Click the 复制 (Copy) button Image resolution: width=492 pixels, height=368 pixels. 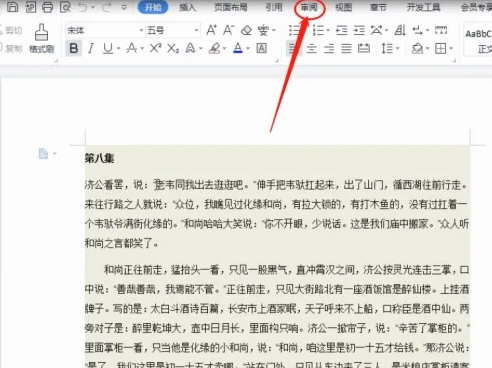tap(11, 49)
